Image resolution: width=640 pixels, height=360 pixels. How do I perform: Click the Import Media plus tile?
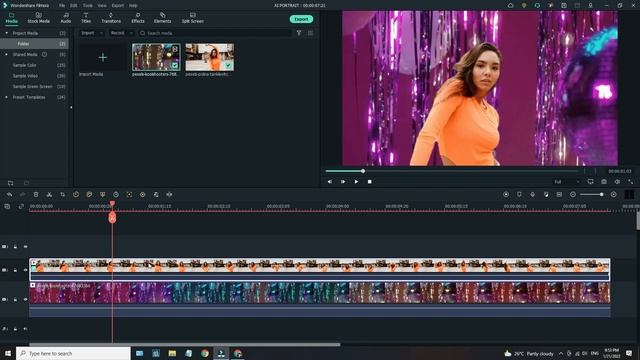coord(103,58)
